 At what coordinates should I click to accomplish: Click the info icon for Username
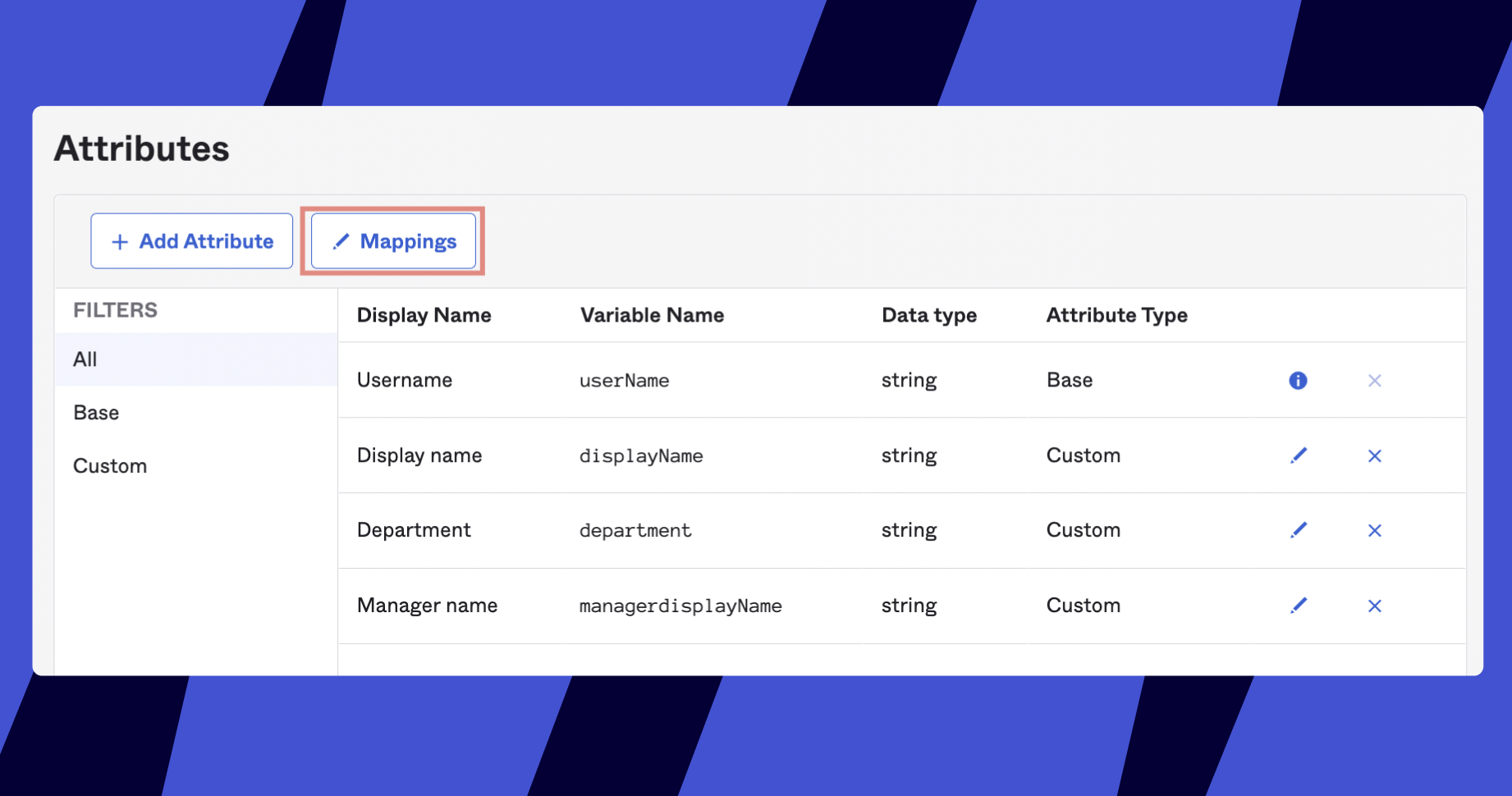(1297, 381)
